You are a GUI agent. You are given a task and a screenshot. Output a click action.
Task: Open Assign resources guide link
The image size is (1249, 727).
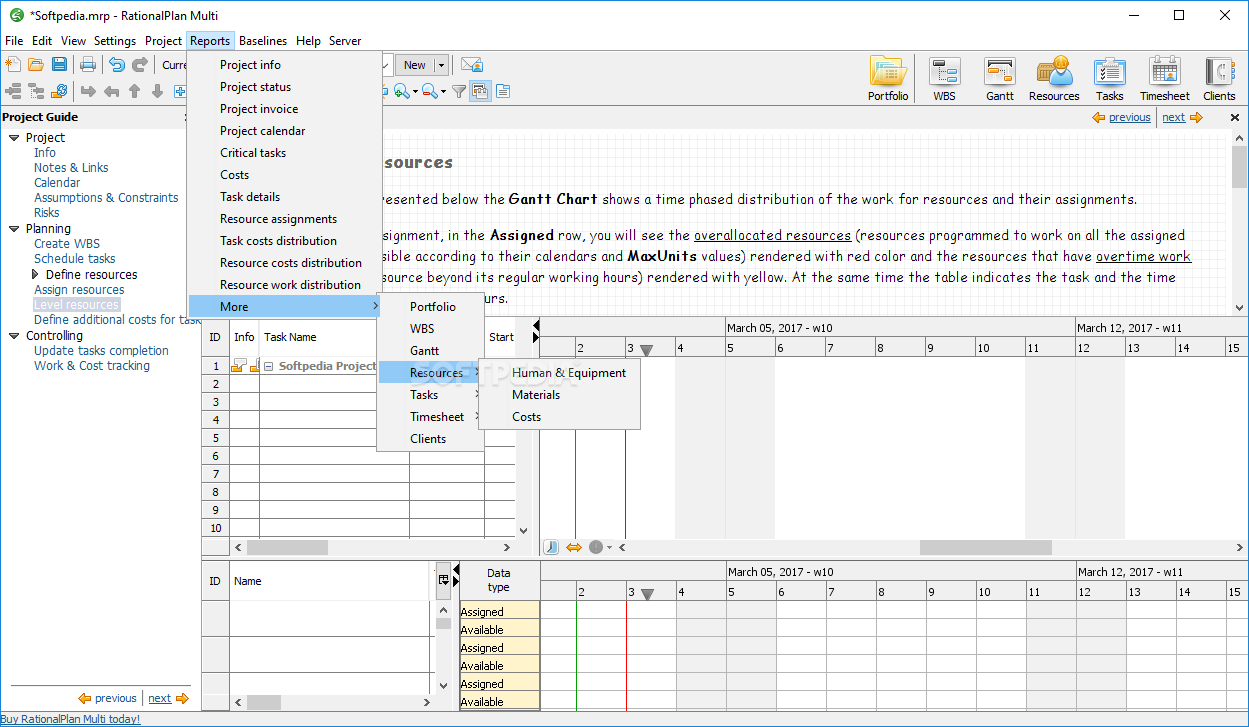coord(79,290)
